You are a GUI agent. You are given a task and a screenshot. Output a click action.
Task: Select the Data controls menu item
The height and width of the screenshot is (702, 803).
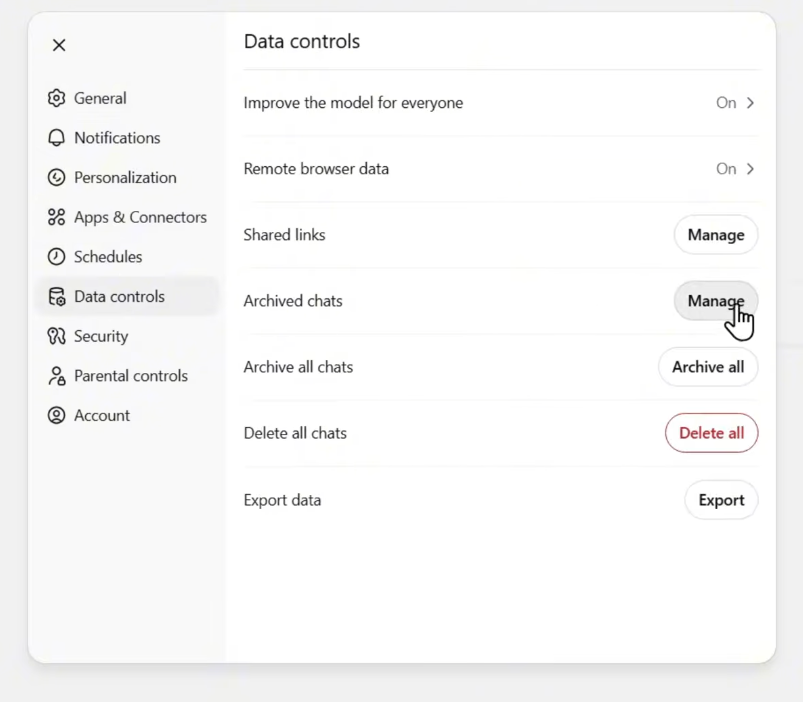coord(119,297)
